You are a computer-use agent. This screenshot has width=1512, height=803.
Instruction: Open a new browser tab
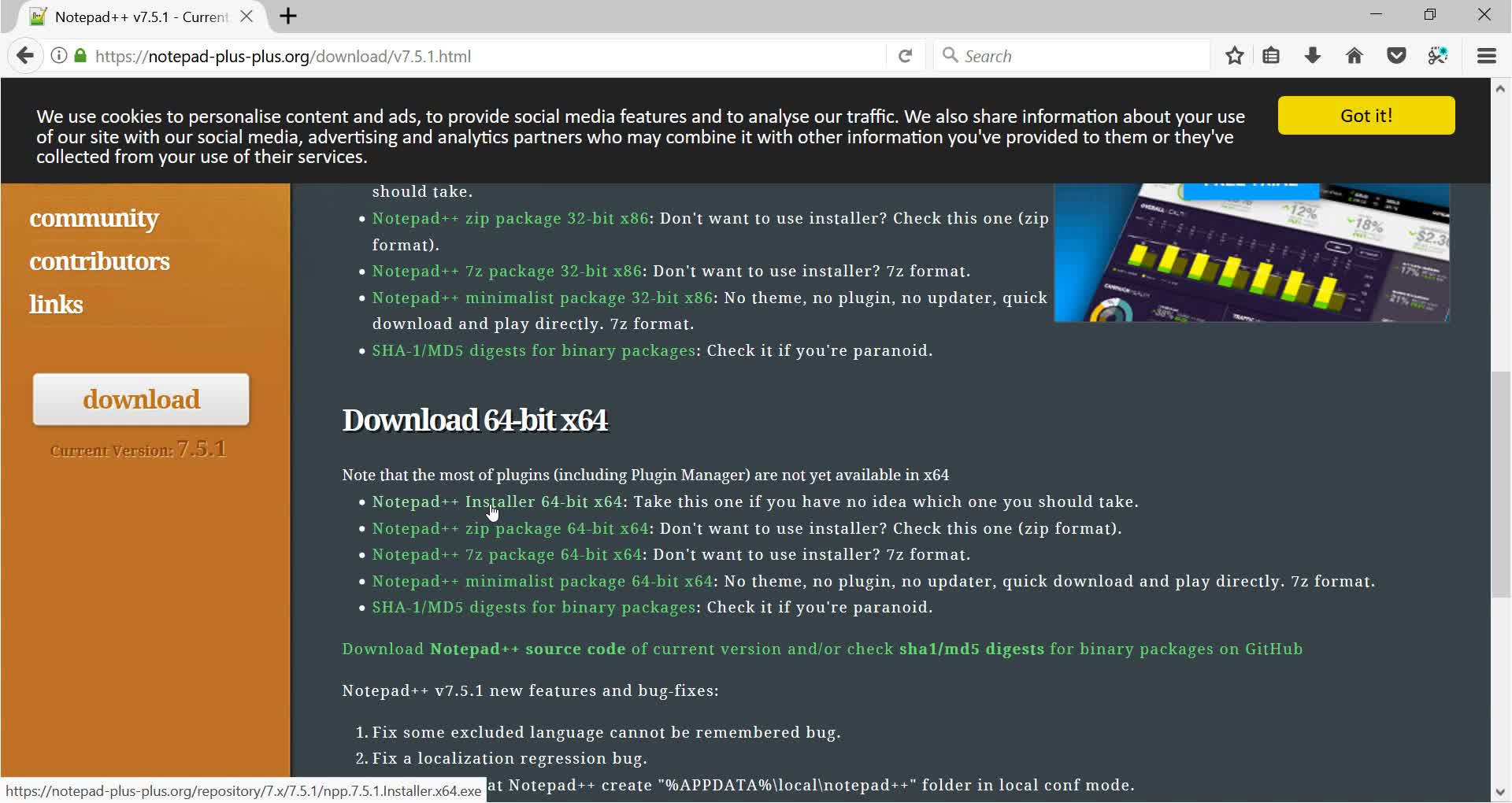287,16
